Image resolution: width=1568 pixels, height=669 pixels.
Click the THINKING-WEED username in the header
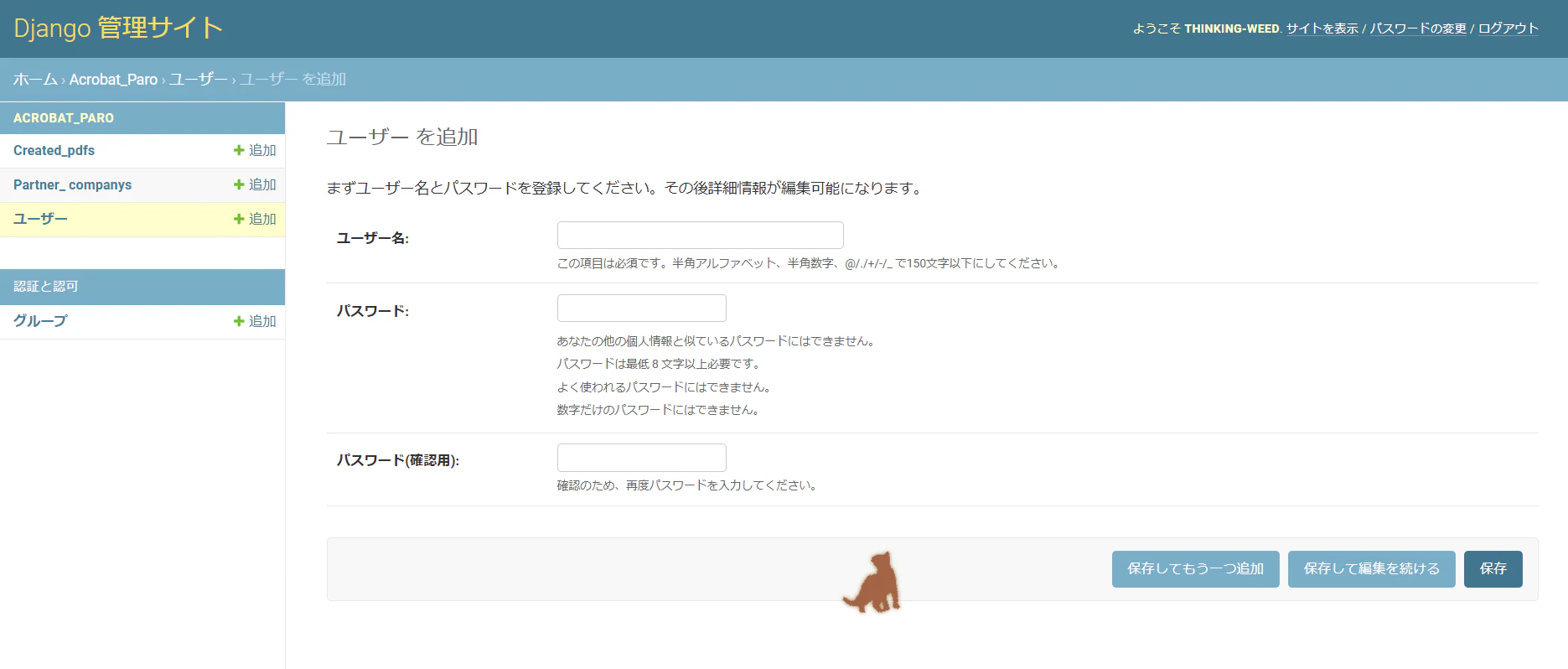pyautogui.click(x=1232, y=29)
